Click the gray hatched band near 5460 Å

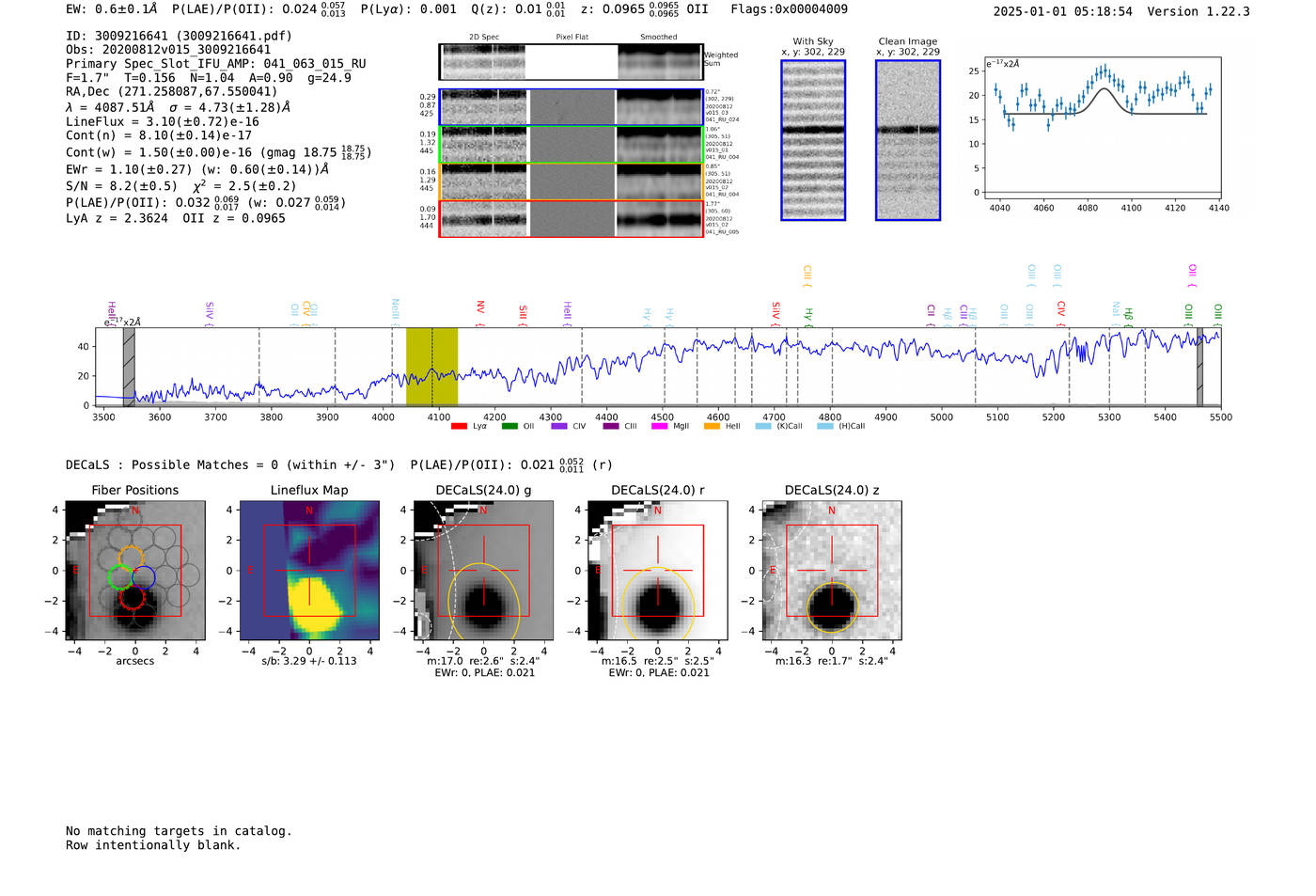click(x=1199, y=367)
